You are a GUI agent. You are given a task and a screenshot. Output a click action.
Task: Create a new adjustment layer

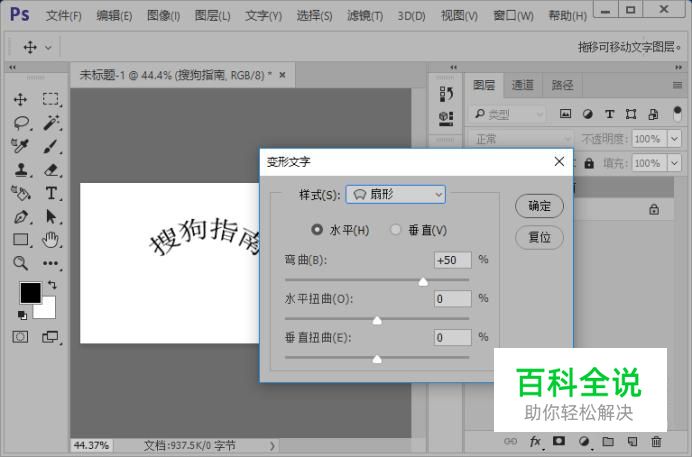point(584,441)
